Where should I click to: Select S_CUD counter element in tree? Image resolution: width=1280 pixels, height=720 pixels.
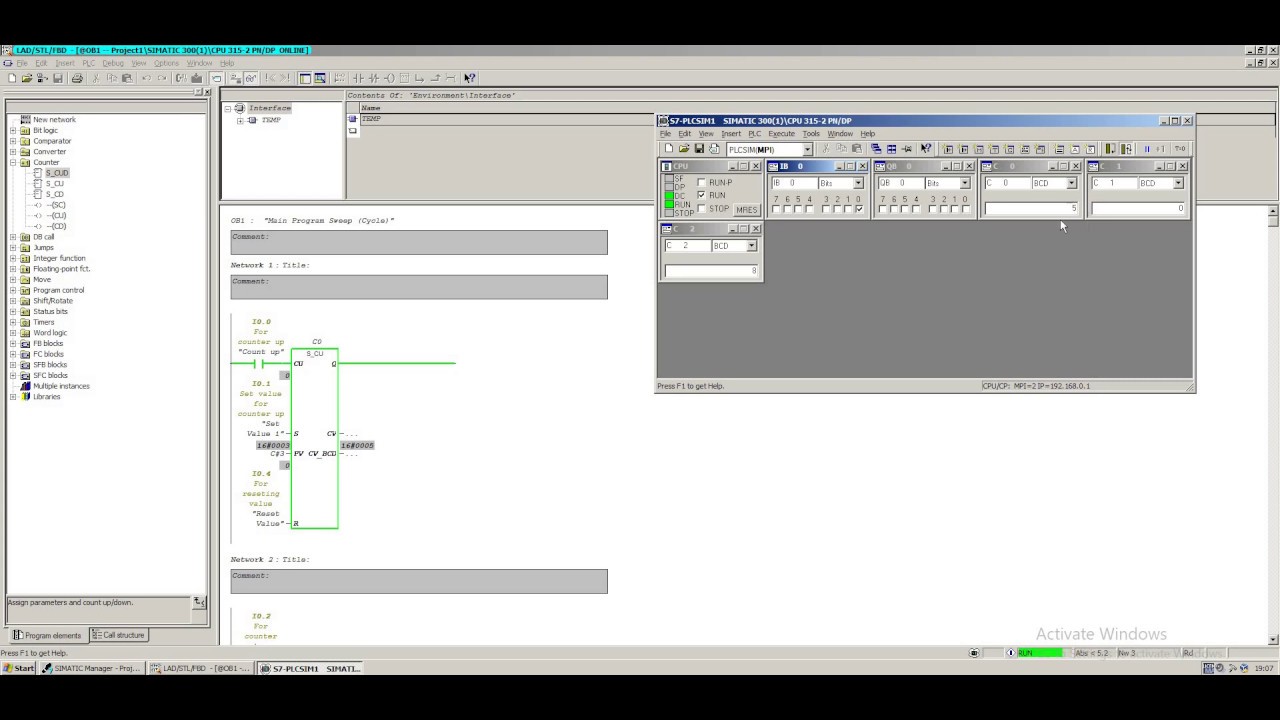pos(57,173)
